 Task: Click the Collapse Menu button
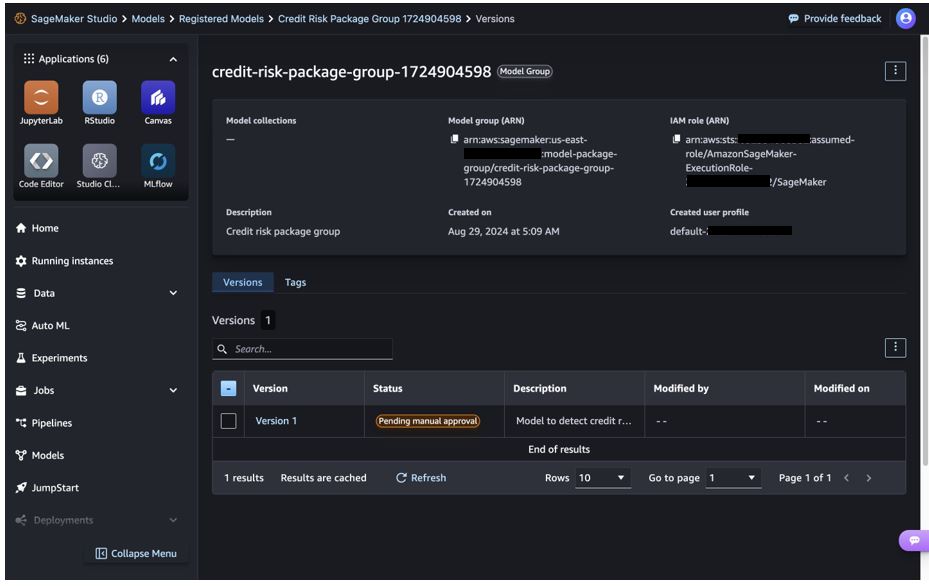point(136,553)
